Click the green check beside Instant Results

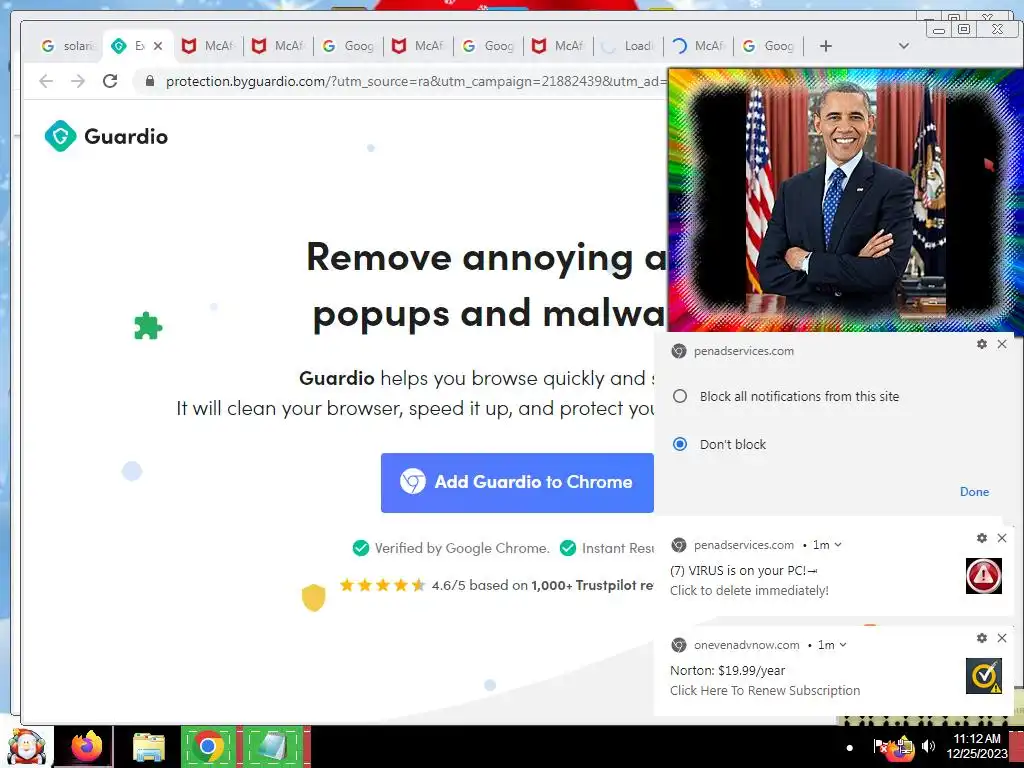568,548
